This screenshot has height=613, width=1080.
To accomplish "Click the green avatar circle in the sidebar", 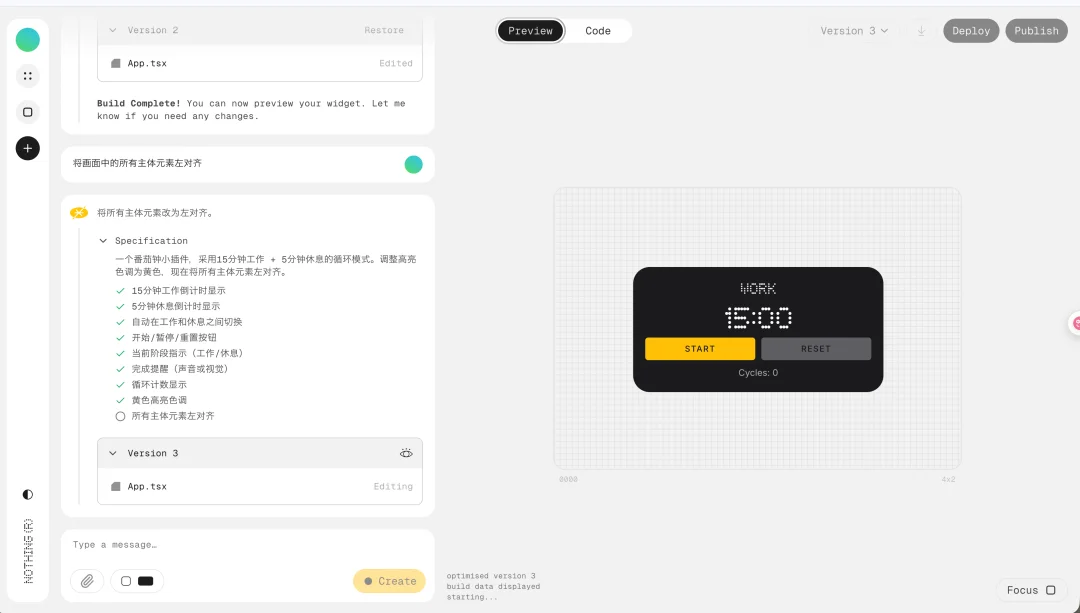I will pos(27,39).
